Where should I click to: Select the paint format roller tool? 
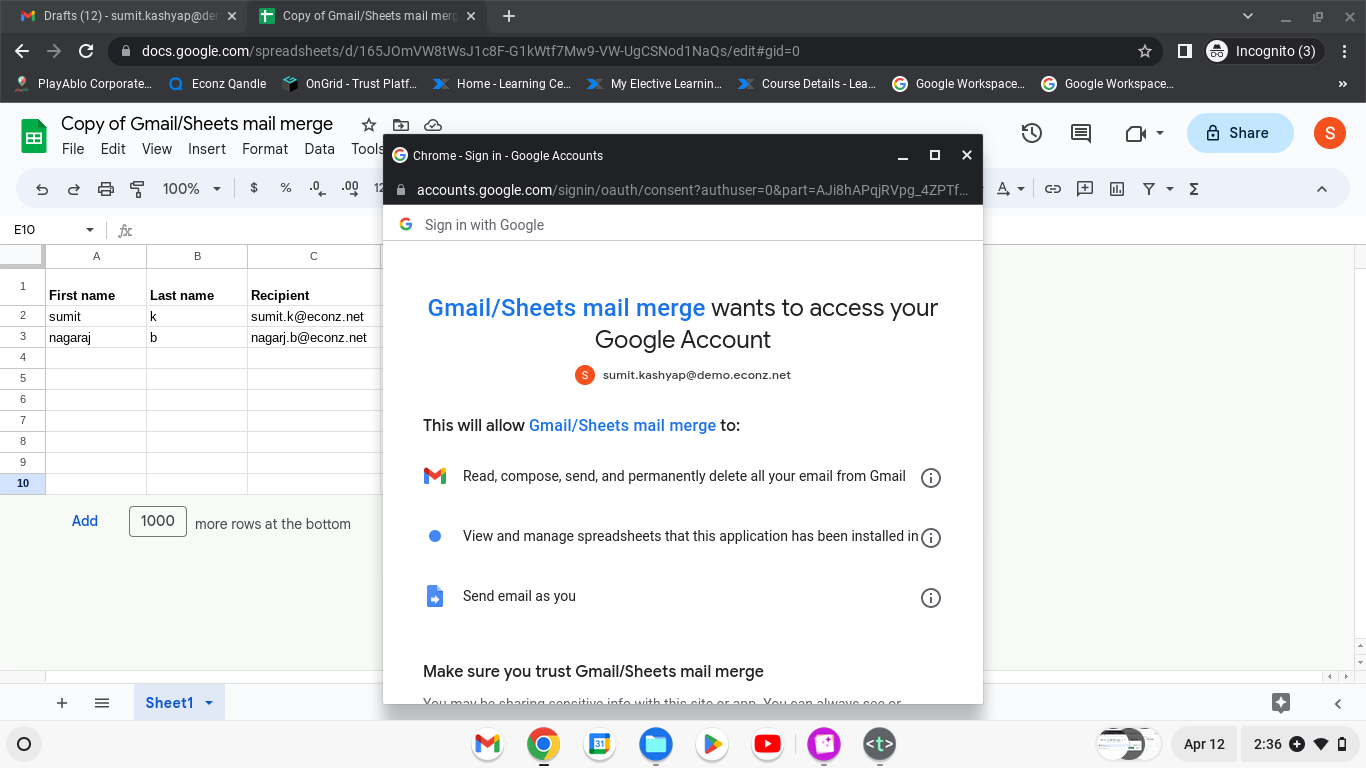138,189
